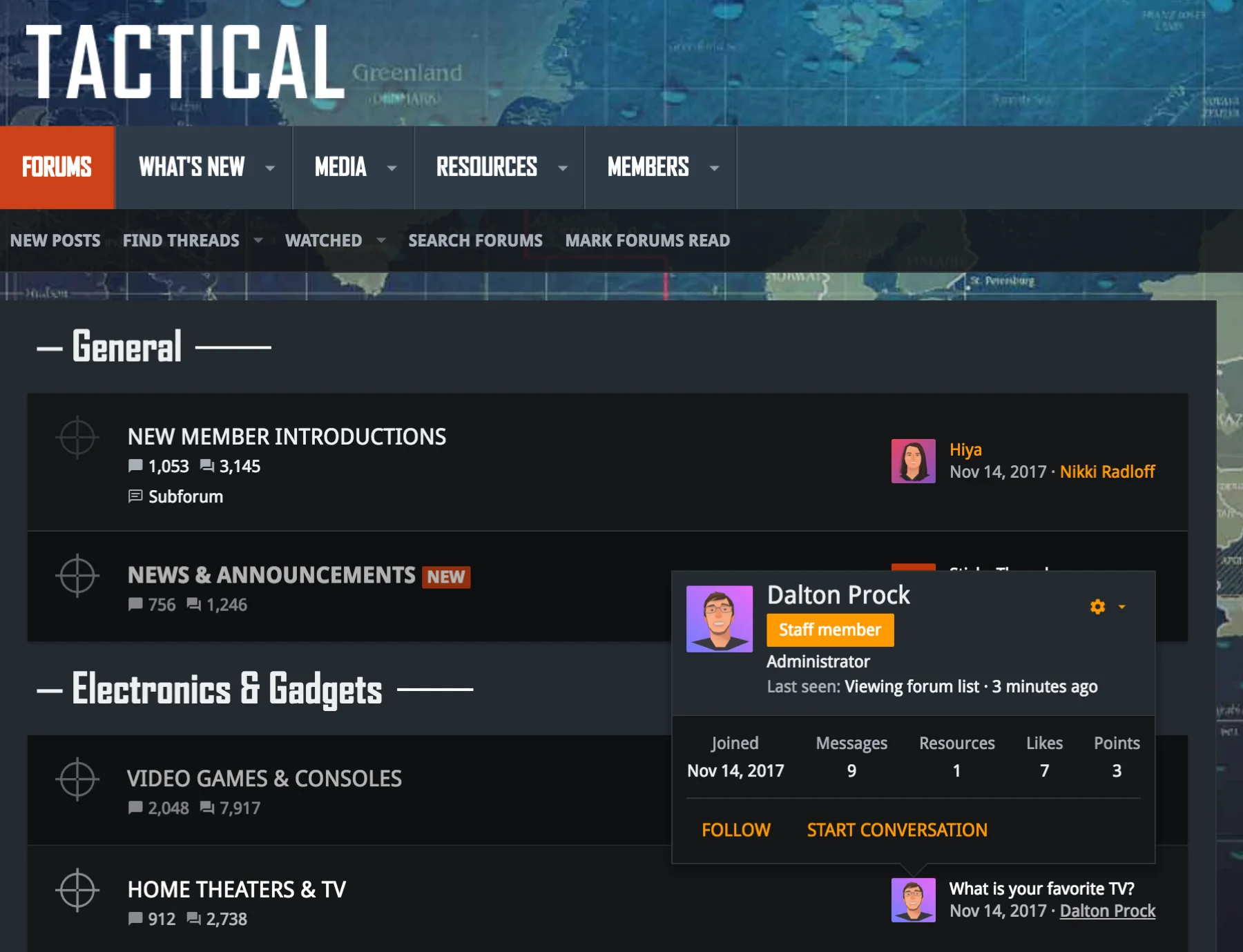Expand the What's New dropdown arrow
Screen dimensions: 1243x952
[x=270, y=168]
